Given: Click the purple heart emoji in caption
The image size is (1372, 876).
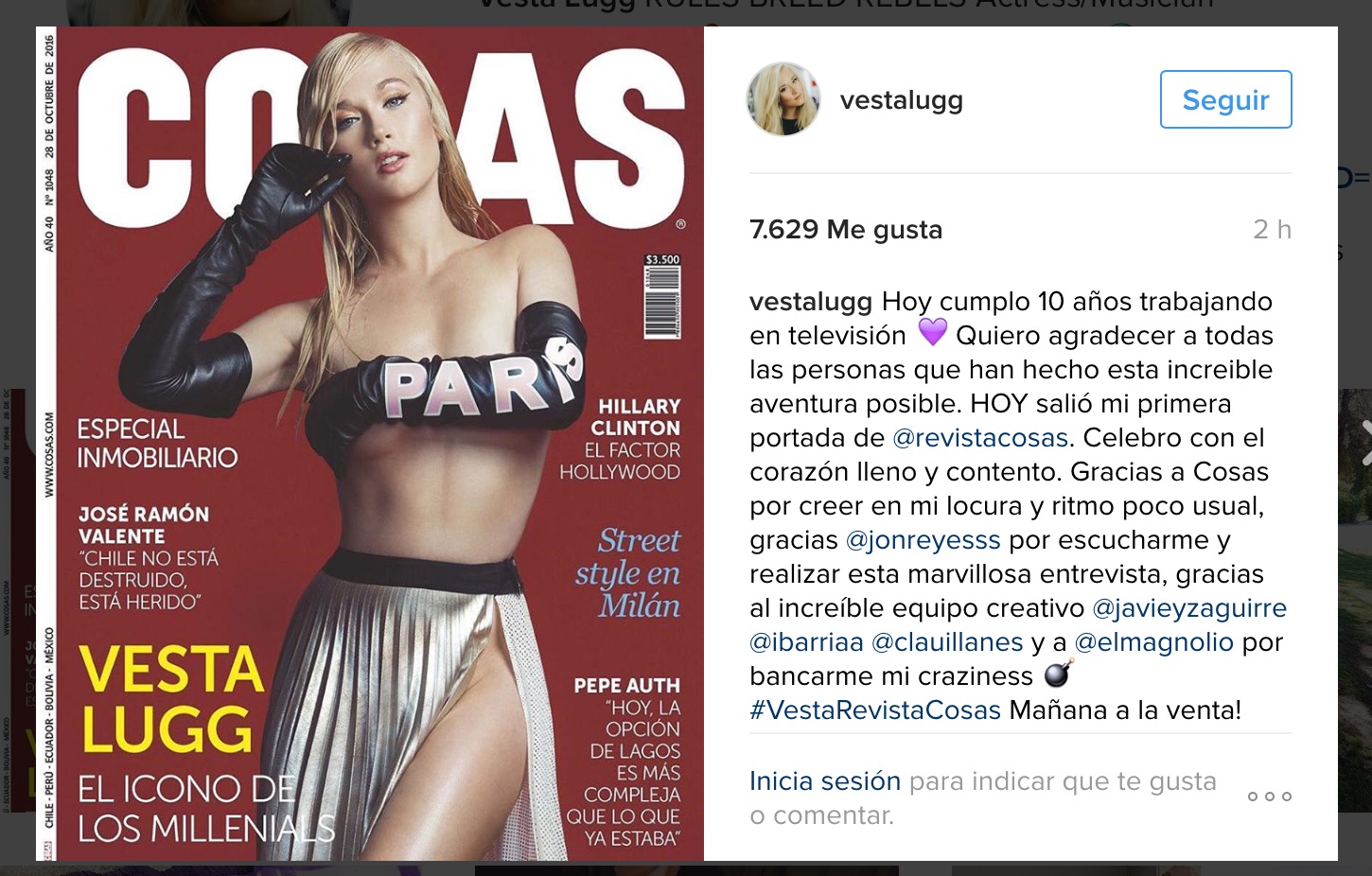Looking at the screenshot, I should coord(932,333).
